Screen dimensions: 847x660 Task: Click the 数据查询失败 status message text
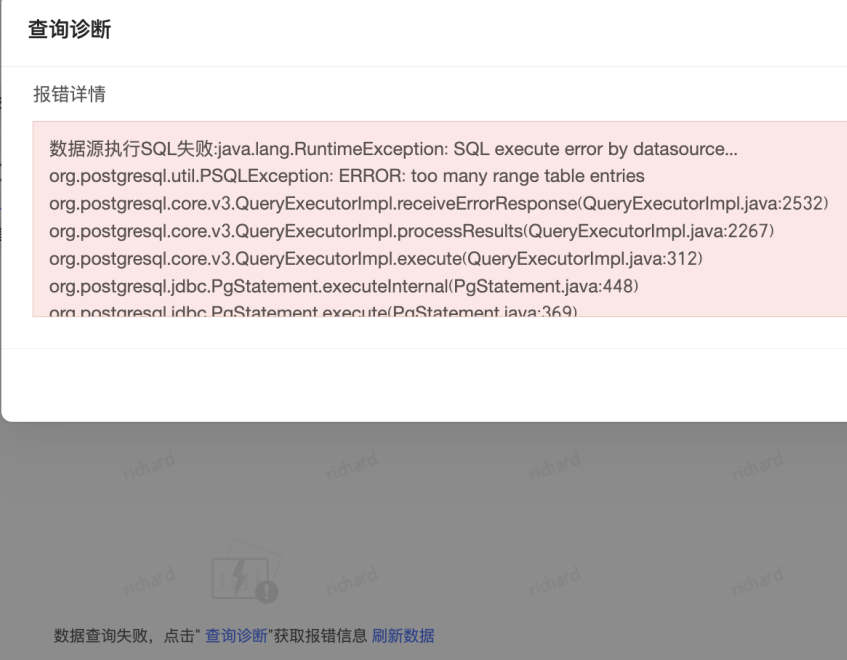coord(95,636)
